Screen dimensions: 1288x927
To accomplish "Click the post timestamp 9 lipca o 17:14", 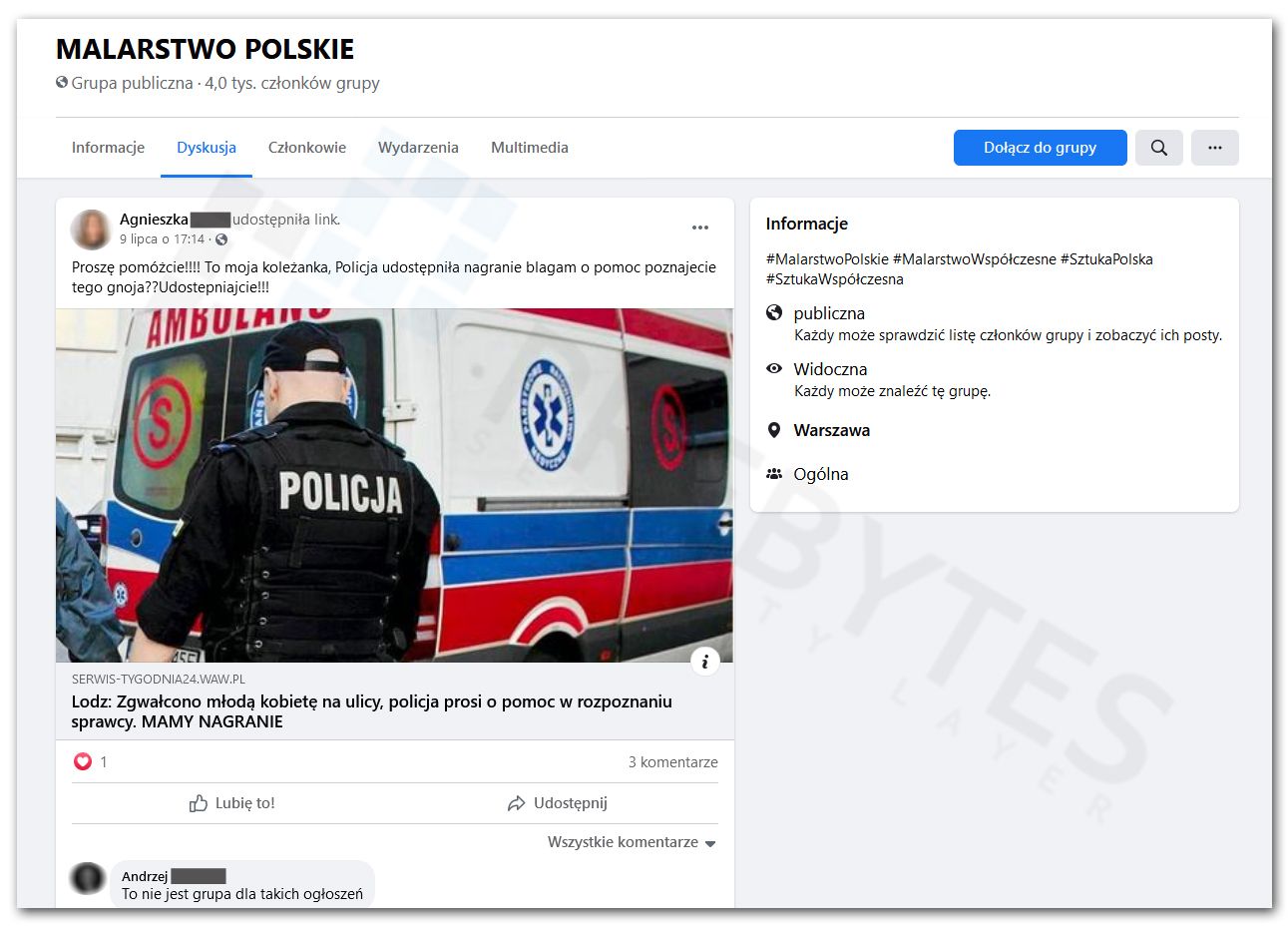I will pyautogui.click(x=162, y=239).
